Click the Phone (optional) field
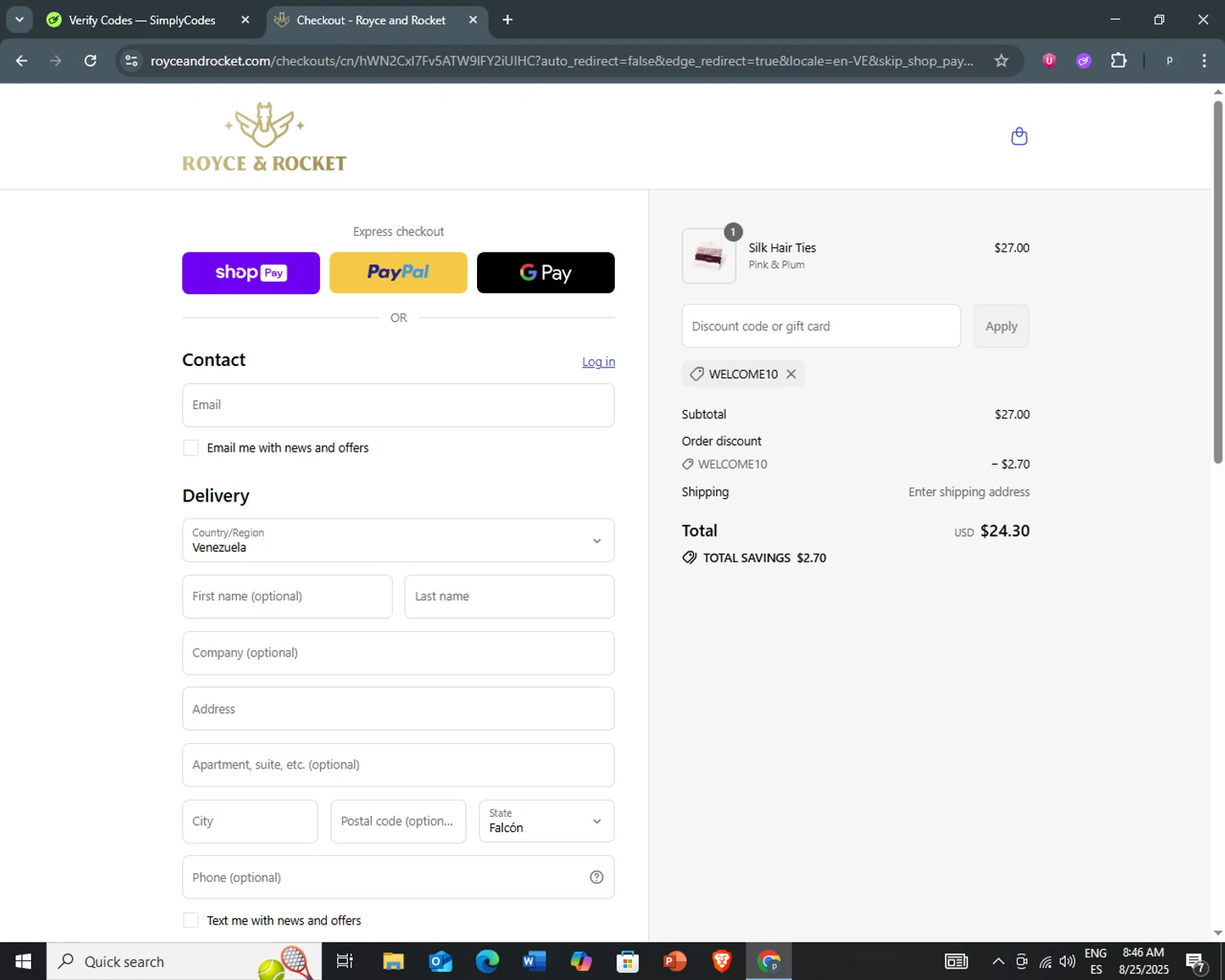The image size is (1225, 980). point(399,877)
